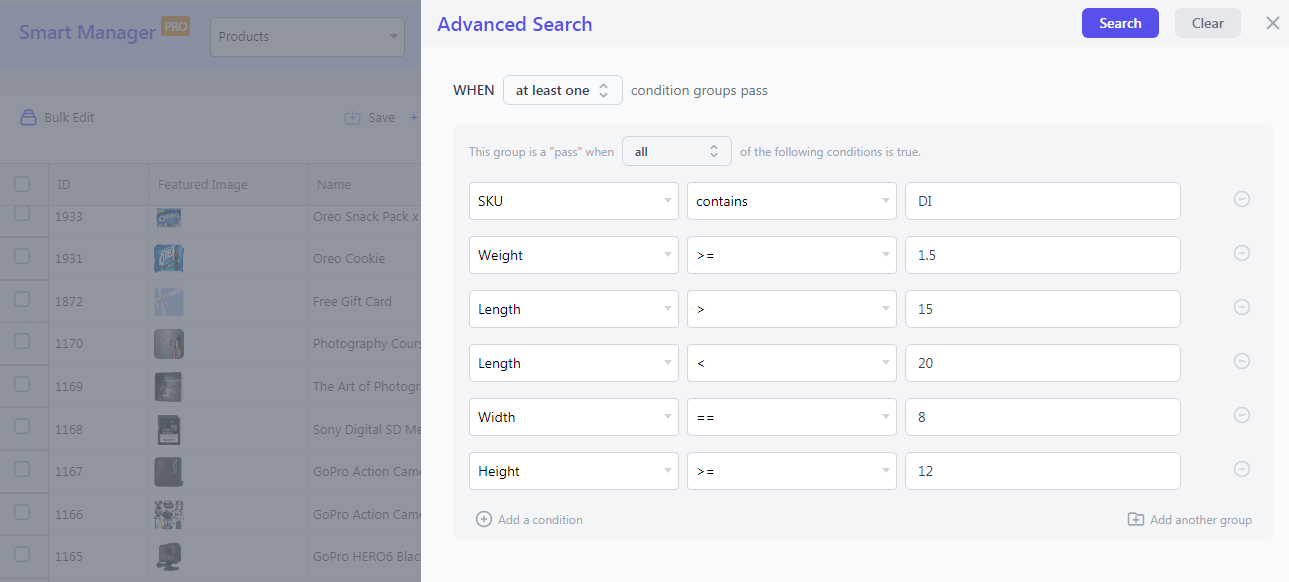
Task: Open the 'all' conditions dropdown
Action: point(677,151)
